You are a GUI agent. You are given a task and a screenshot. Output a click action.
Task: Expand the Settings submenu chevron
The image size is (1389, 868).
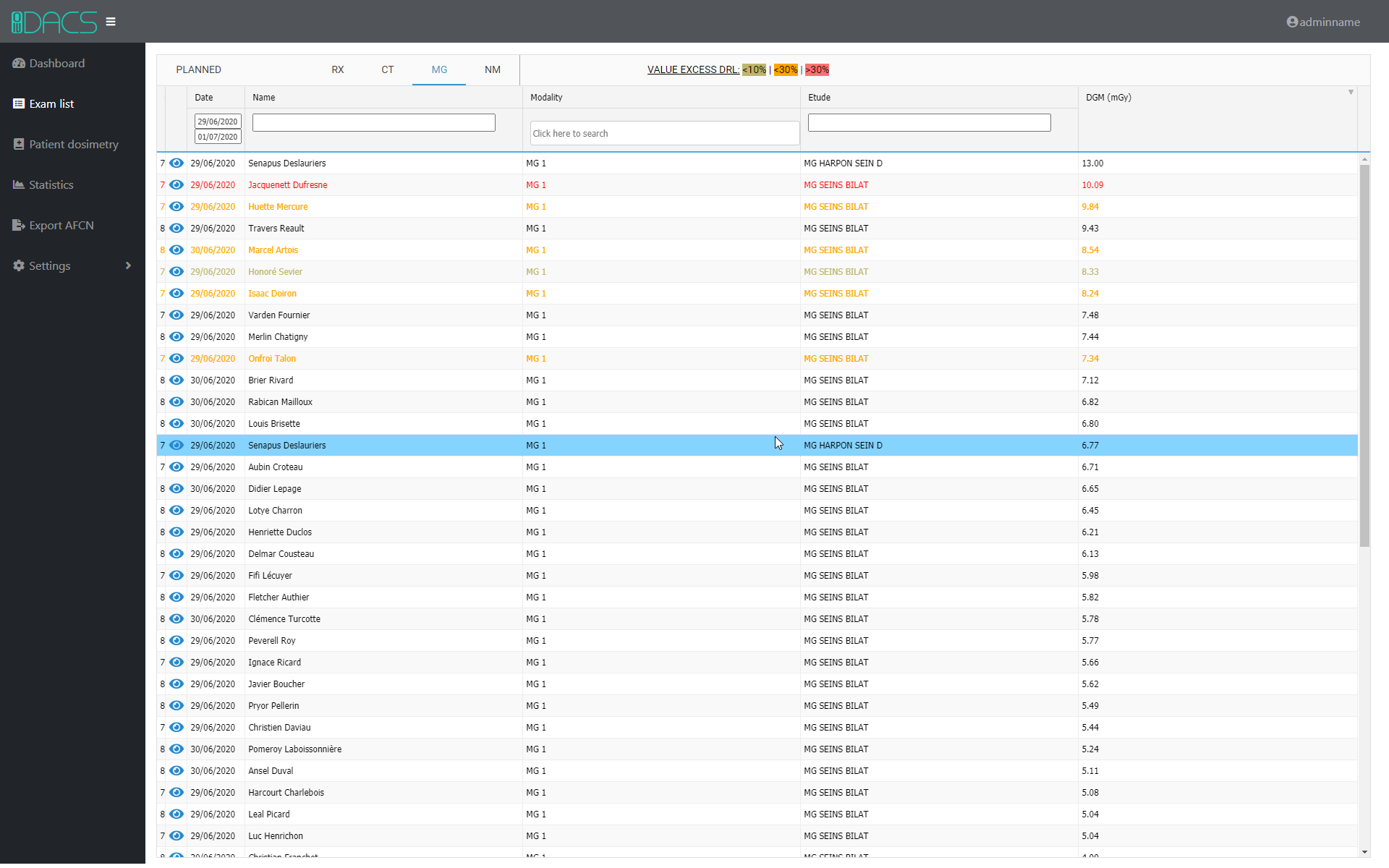(x=128, y=266)
